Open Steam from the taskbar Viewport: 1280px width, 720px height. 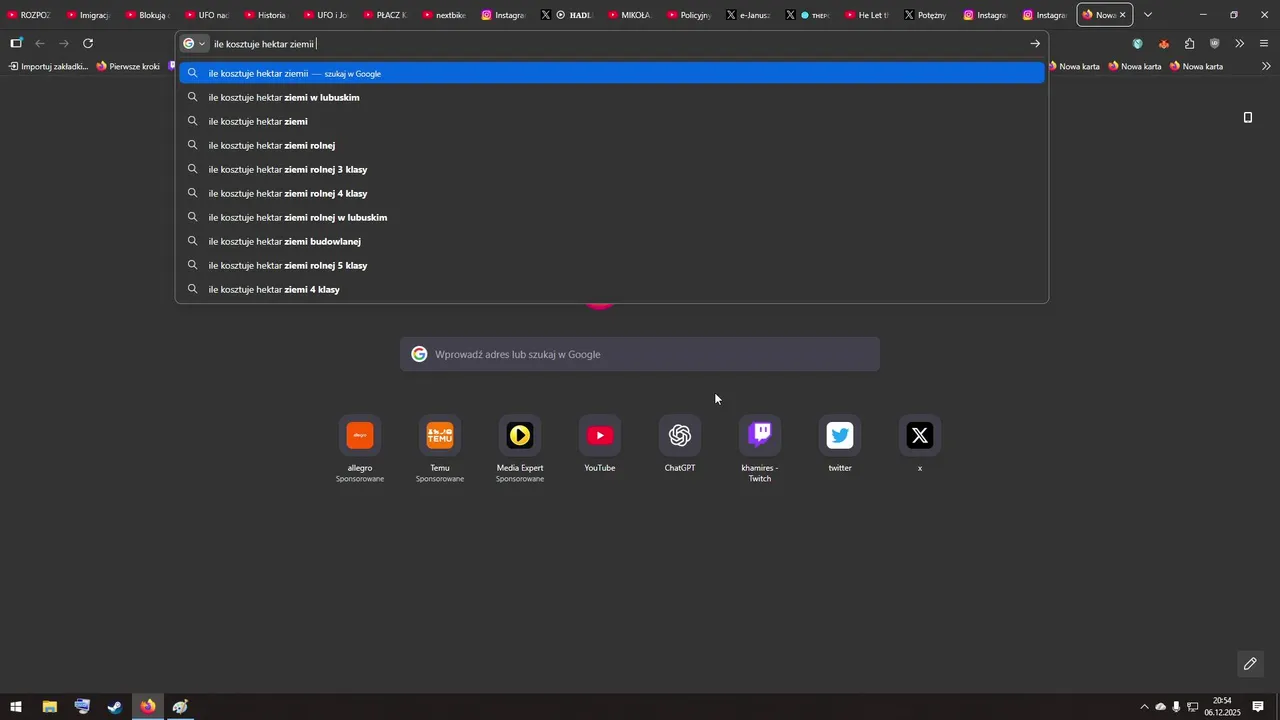click(115, 707)
